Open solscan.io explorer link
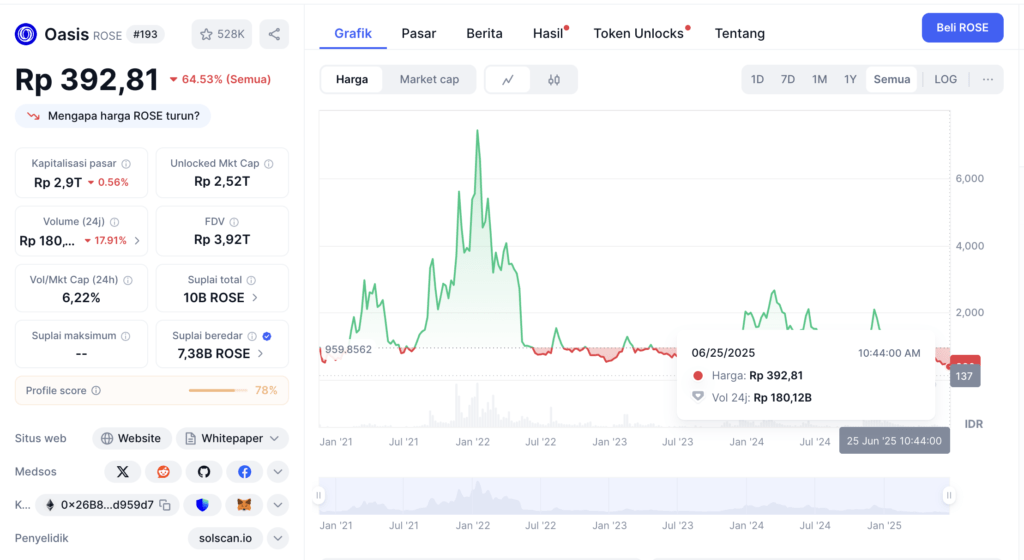 point(225,538)
